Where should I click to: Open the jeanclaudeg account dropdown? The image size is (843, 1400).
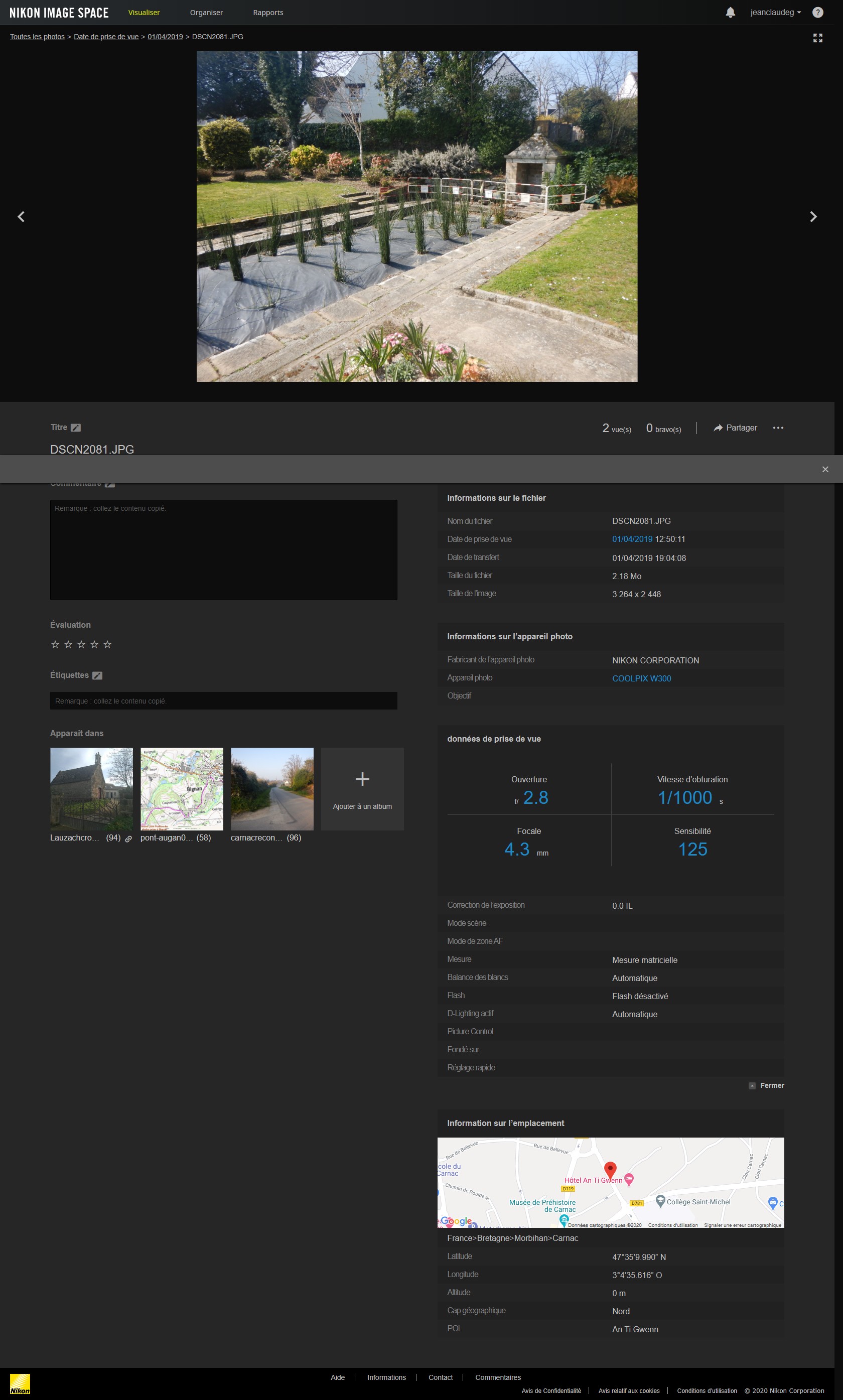[775, 13]
